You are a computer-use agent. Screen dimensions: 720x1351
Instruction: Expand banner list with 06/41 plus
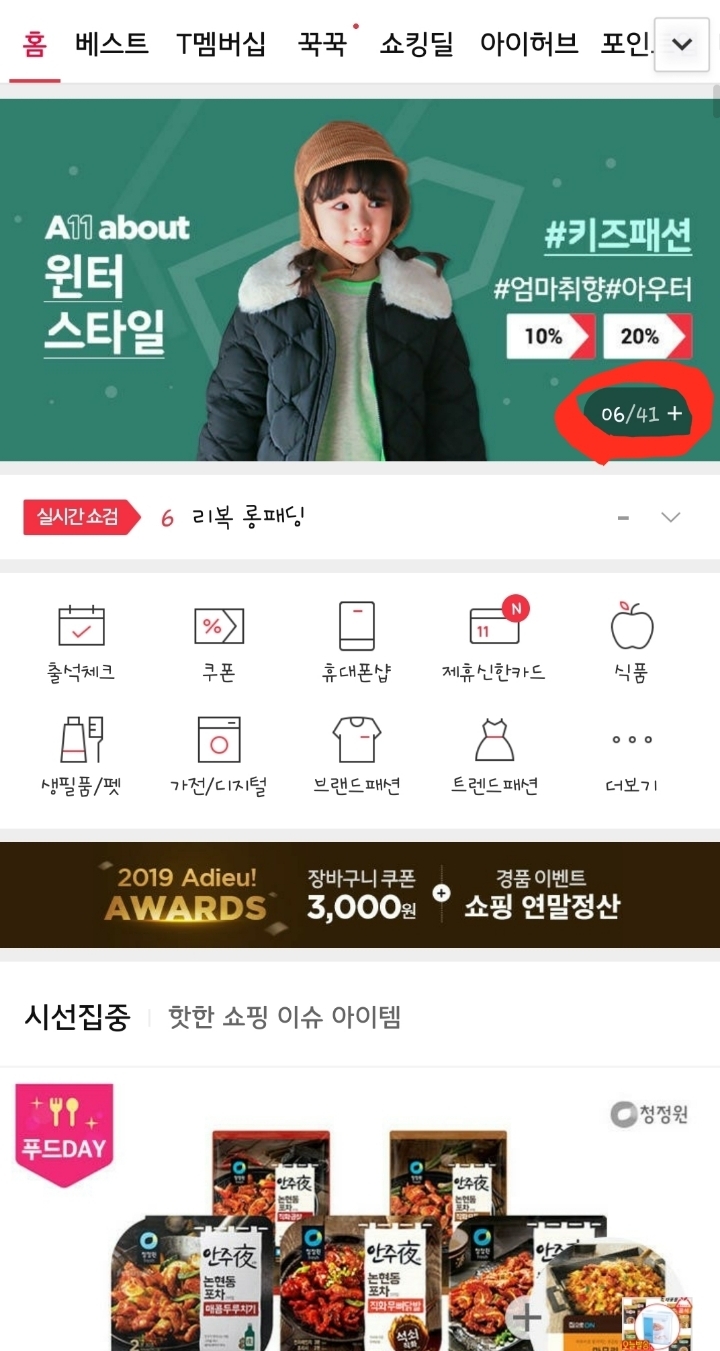[x=642, y=414]
